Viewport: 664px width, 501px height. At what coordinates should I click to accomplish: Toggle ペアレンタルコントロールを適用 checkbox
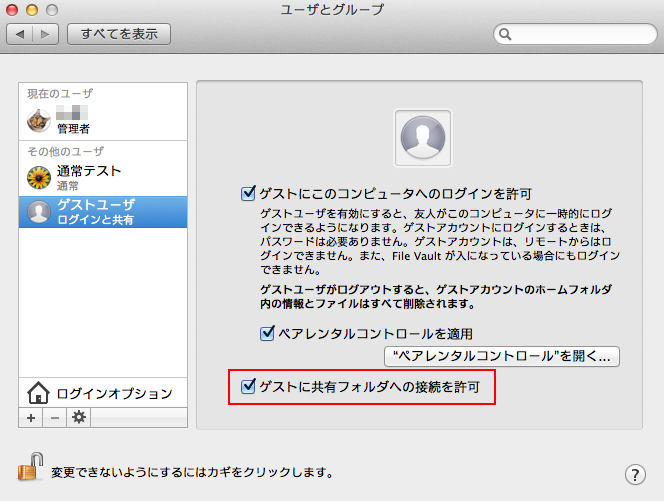pyautogui.click(x=267, y=333)
